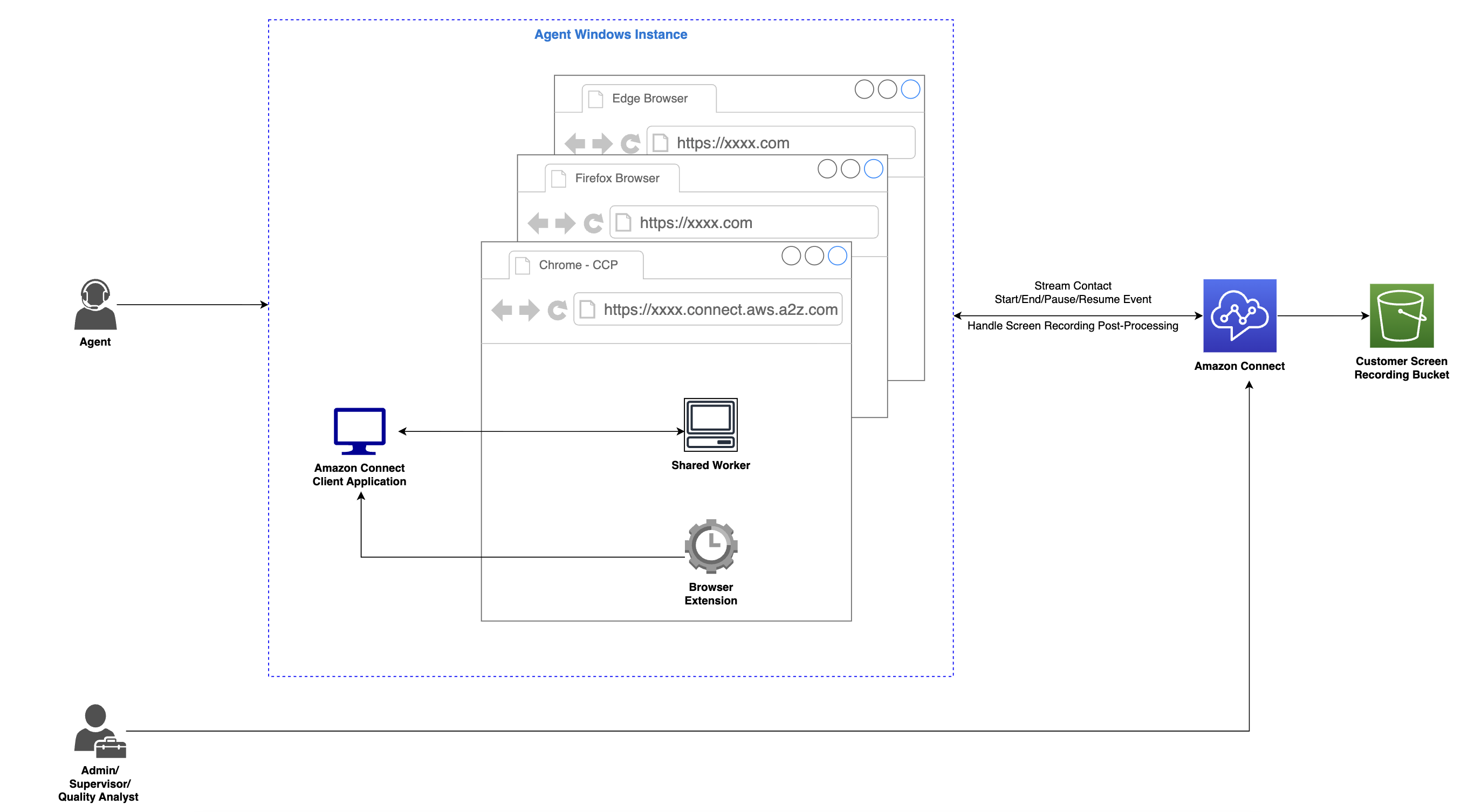Switch to the Firefox Browser tab
The width and height of the screenshot is (1468, 812).
point(612,178)
